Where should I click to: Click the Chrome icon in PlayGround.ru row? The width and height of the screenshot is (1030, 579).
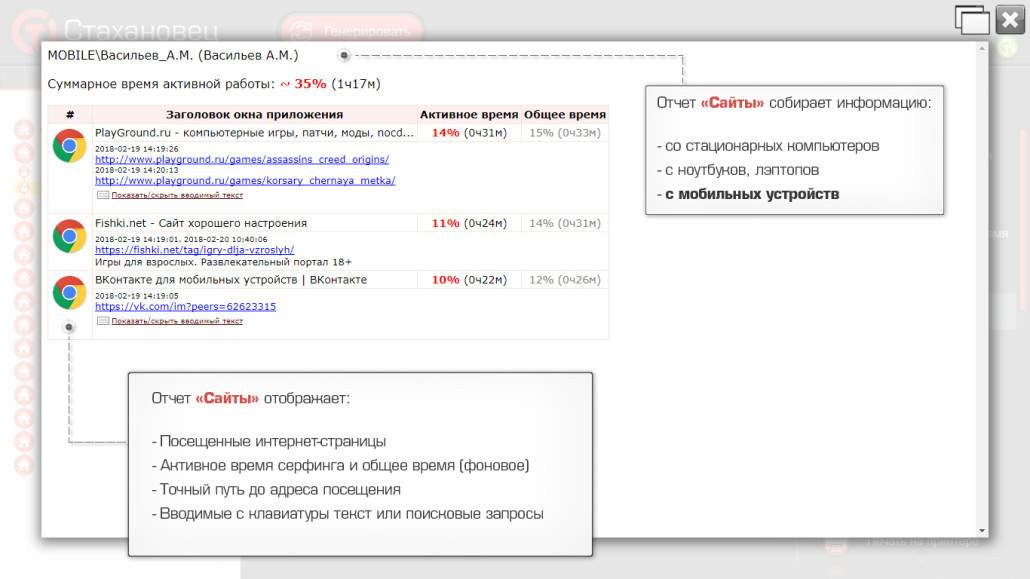tap(70, 146)
